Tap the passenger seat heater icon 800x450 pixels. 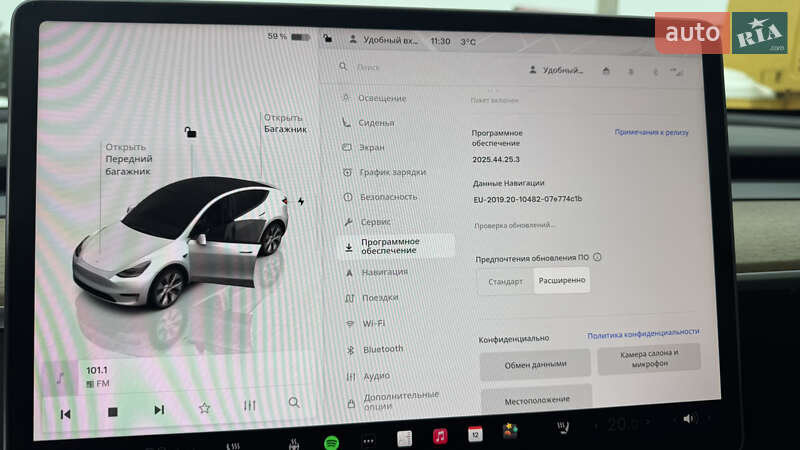tap(563, 428)
